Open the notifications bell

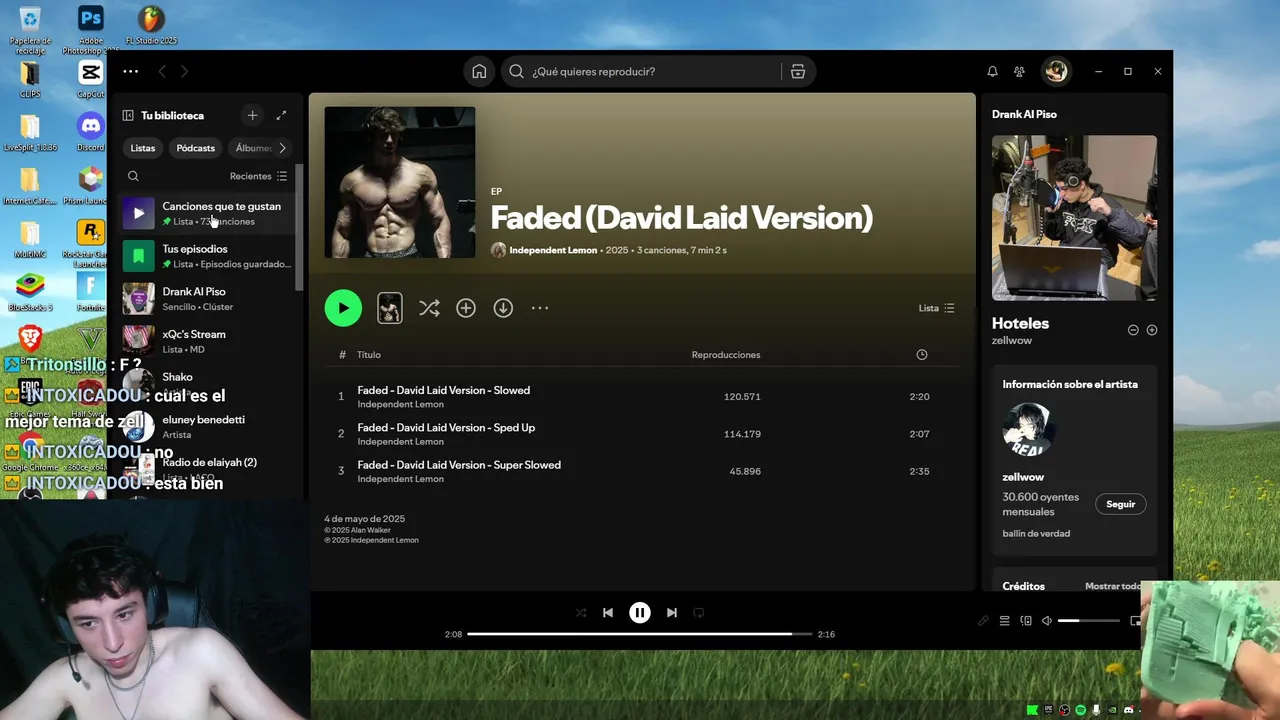pyautogui.click(x=992, y=71)
